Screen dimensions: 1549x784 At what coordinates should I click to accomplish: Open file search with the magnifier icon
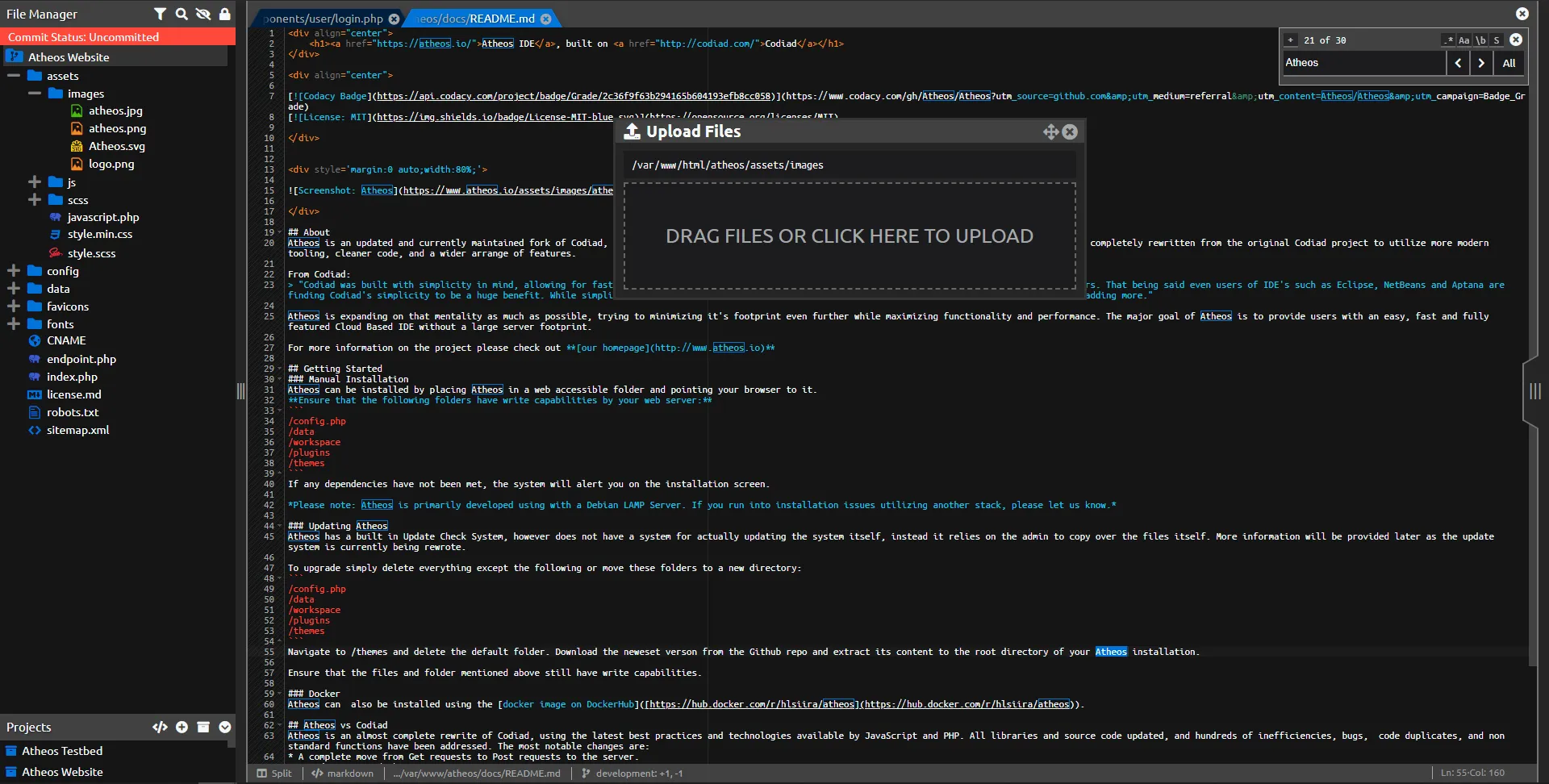[182, 14]
